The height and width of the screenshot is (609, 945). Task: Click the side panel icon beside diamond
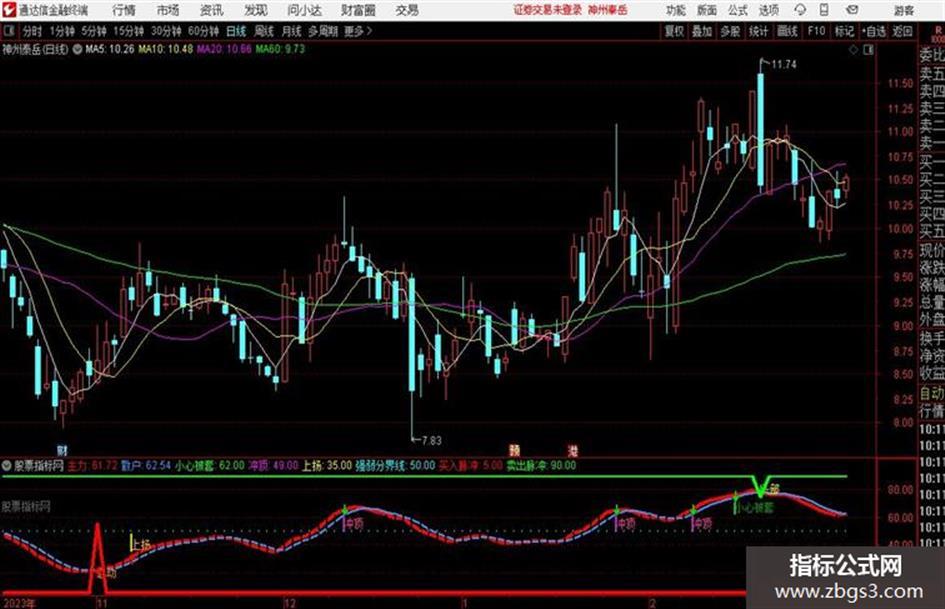click(x=868, y=50)
